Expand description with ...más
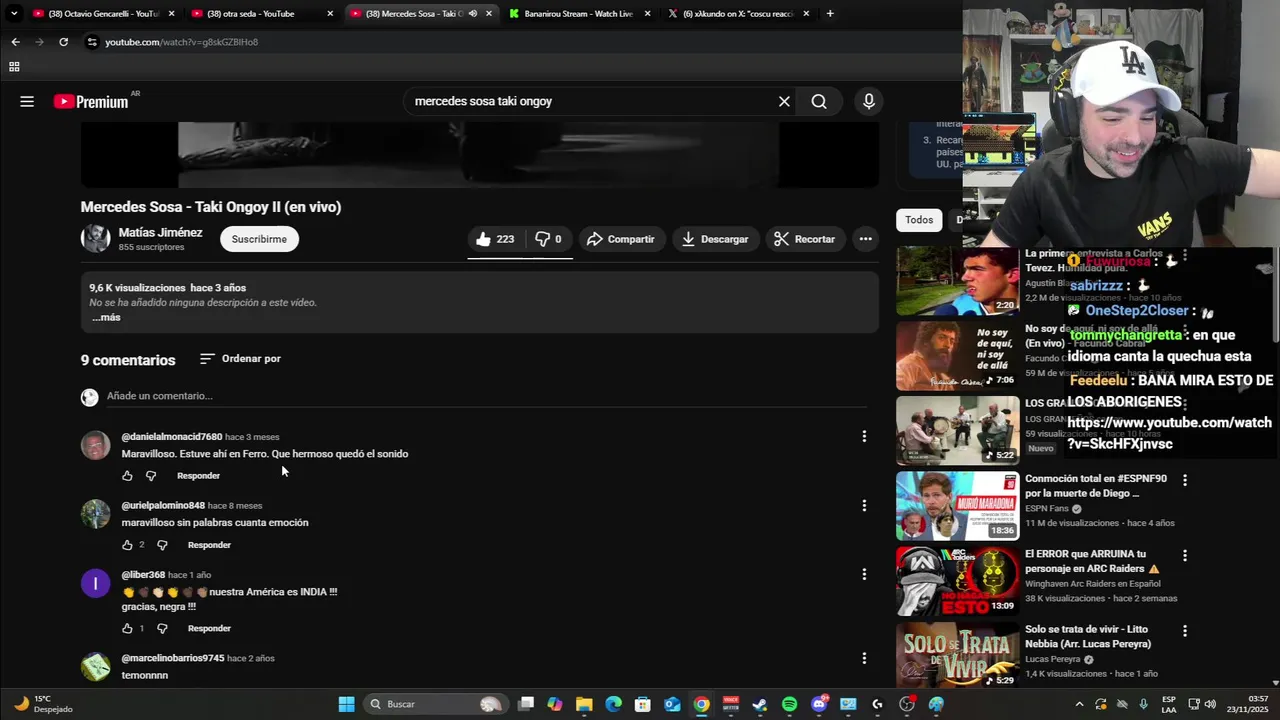This screenshot has width=1280, height=720. 106,317
